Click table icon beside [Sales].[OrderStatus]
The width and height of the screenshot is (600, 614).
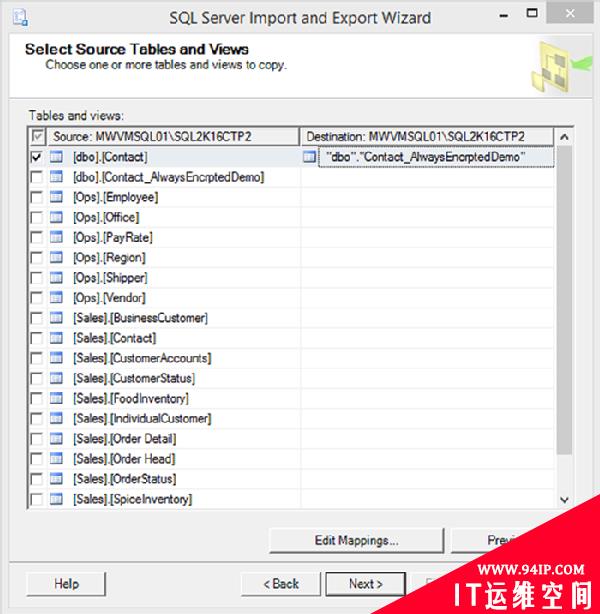click(56, 479)
